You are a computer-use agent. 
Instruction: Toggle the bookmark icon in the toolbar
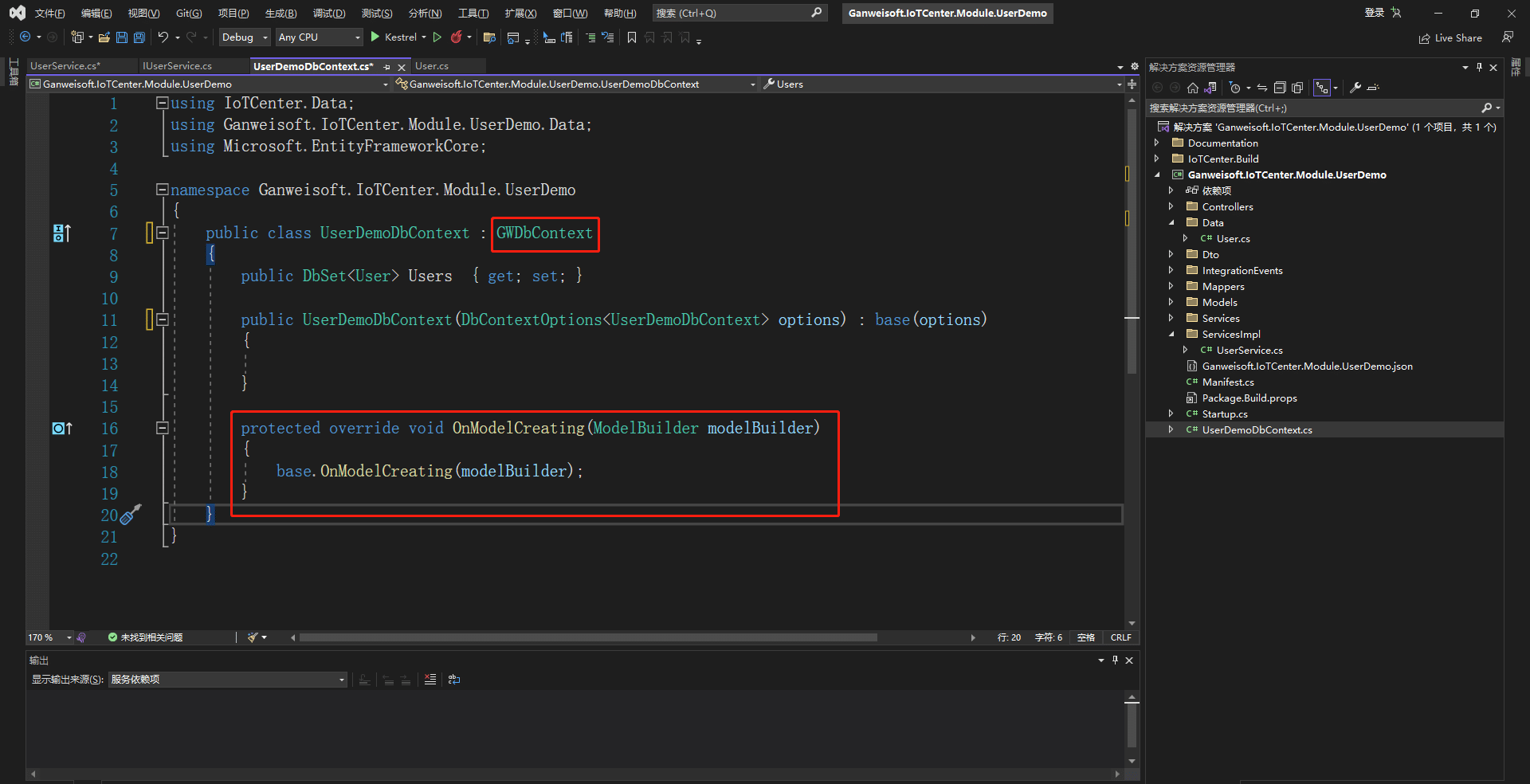click(632, 37)
